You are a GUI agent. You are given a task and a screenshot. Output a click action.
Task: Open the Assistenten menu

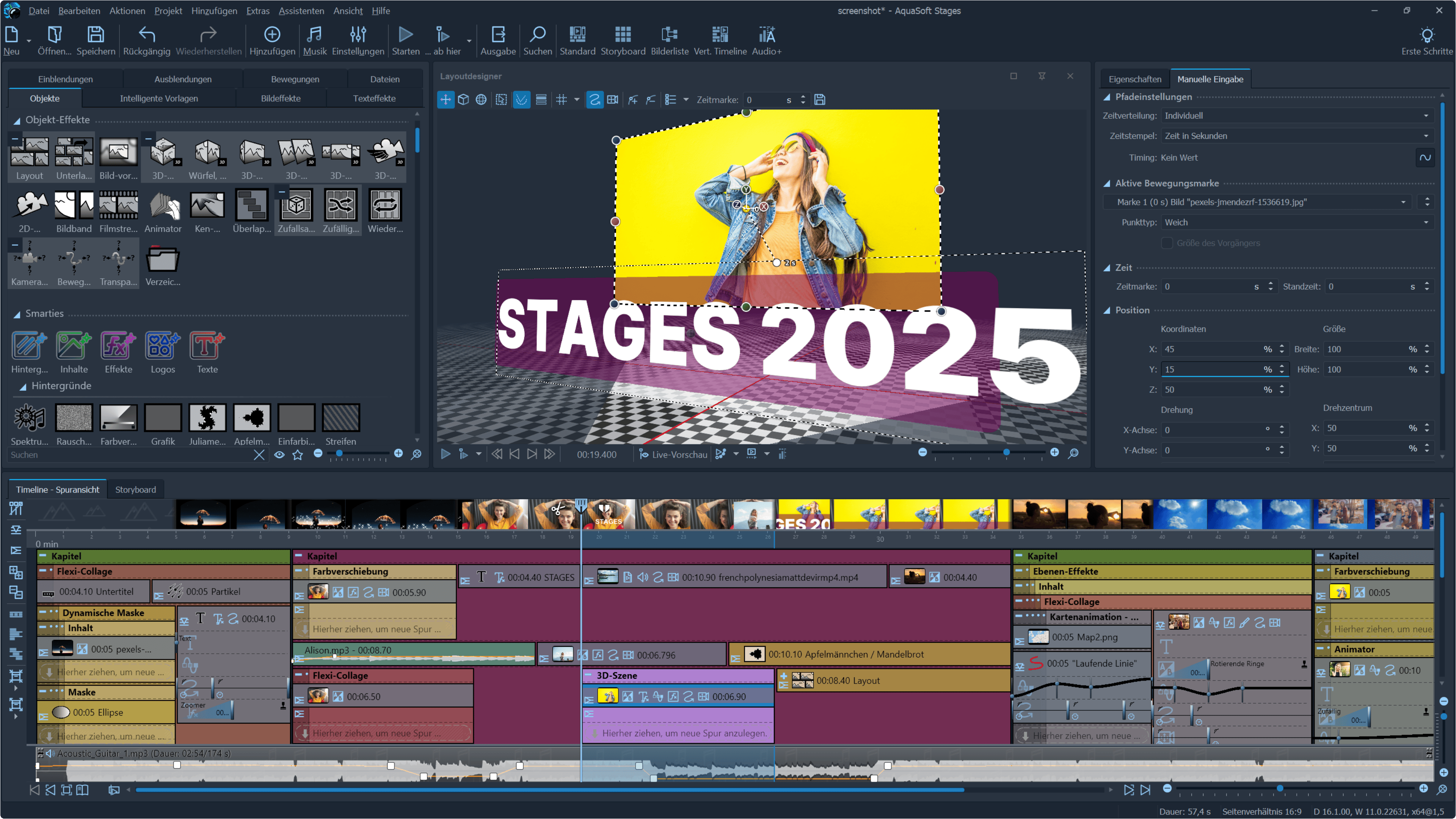tap(301, 11)
